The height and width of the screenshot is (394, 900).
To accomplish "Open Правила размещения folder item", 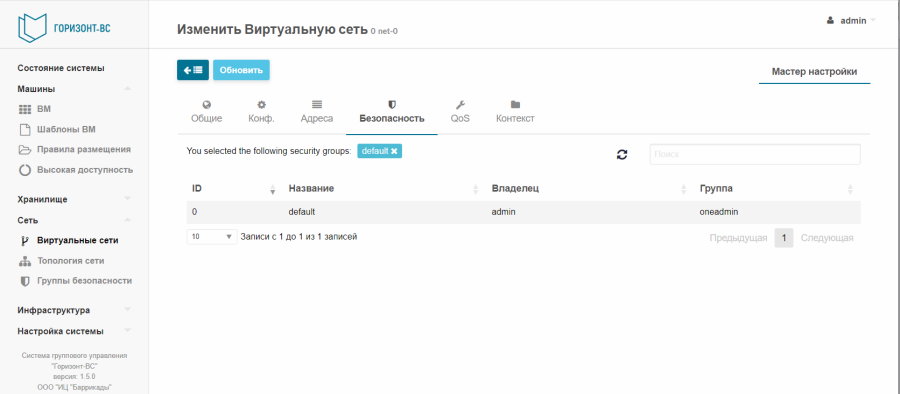I will pos(75,149).
